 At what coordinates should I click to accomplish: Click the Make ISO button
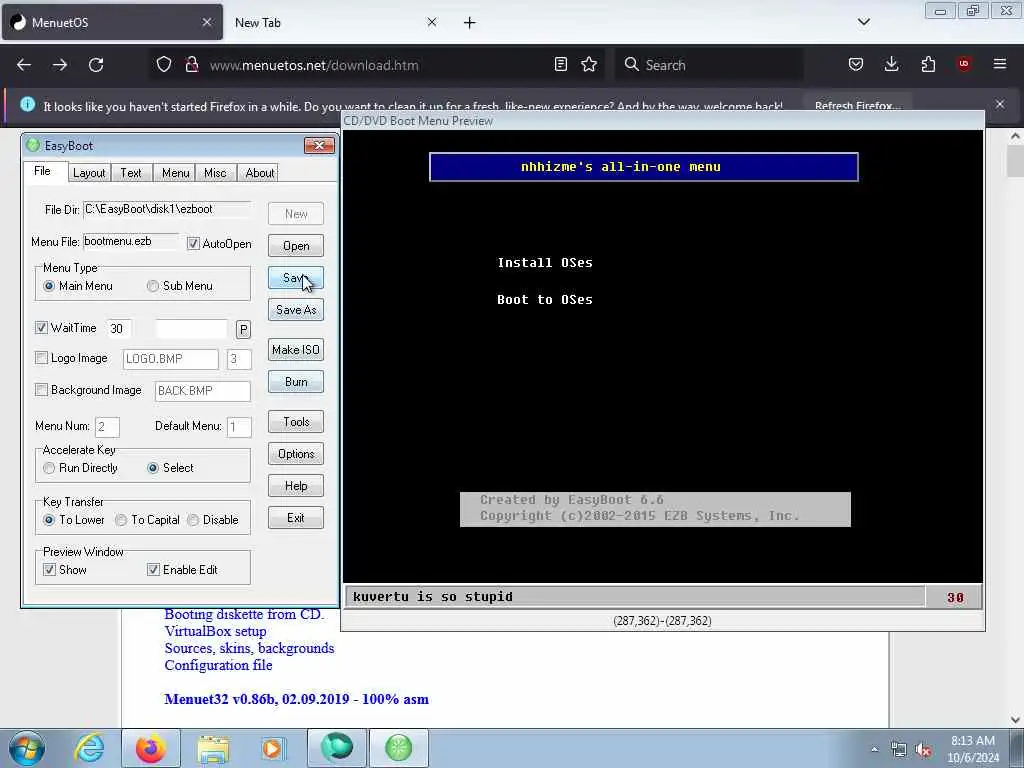(296, 350)
